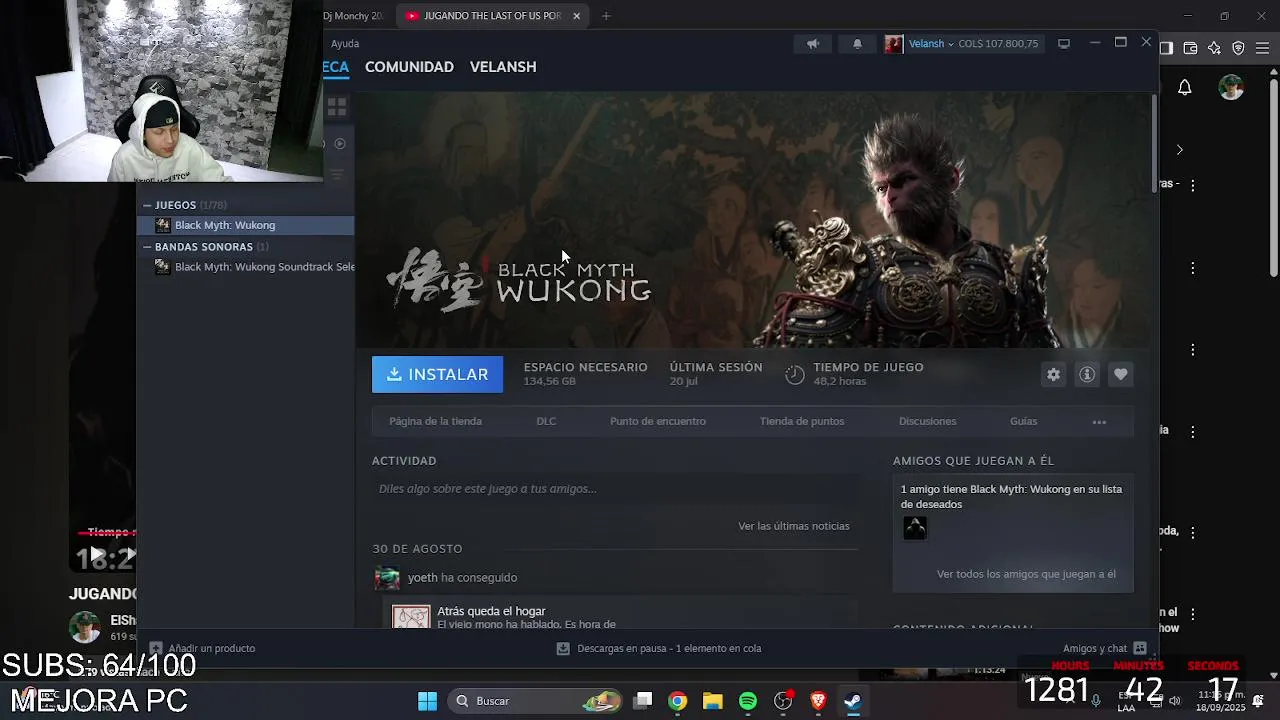Open YouTube notifications bell in browser

pos(1185,88)
